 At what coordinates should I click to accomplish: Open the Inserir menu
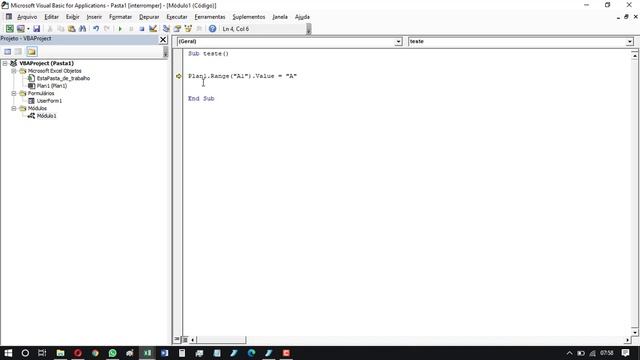94,17
